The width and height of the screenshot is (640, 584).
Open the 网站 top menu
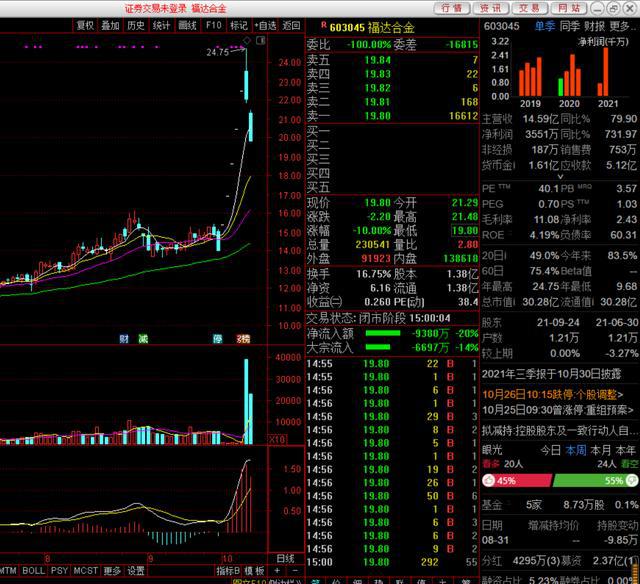(x=569, y=8)
